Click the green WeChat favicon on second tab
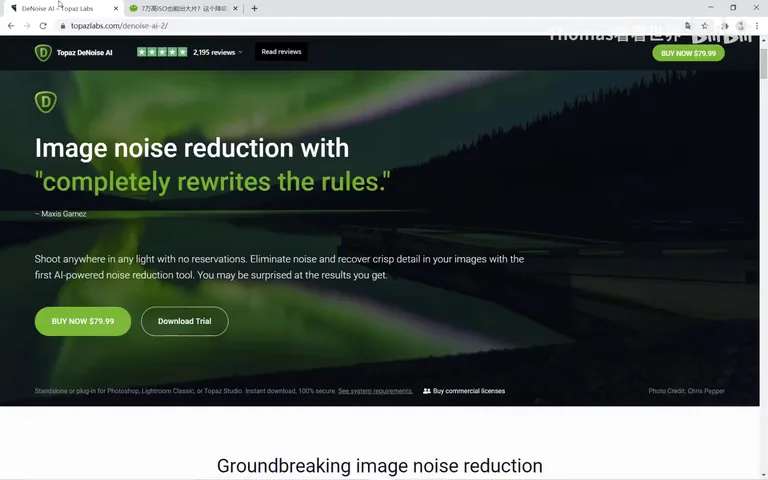This screenshot has width=768, height=480. pyautogui.click(x=133, y=8)
